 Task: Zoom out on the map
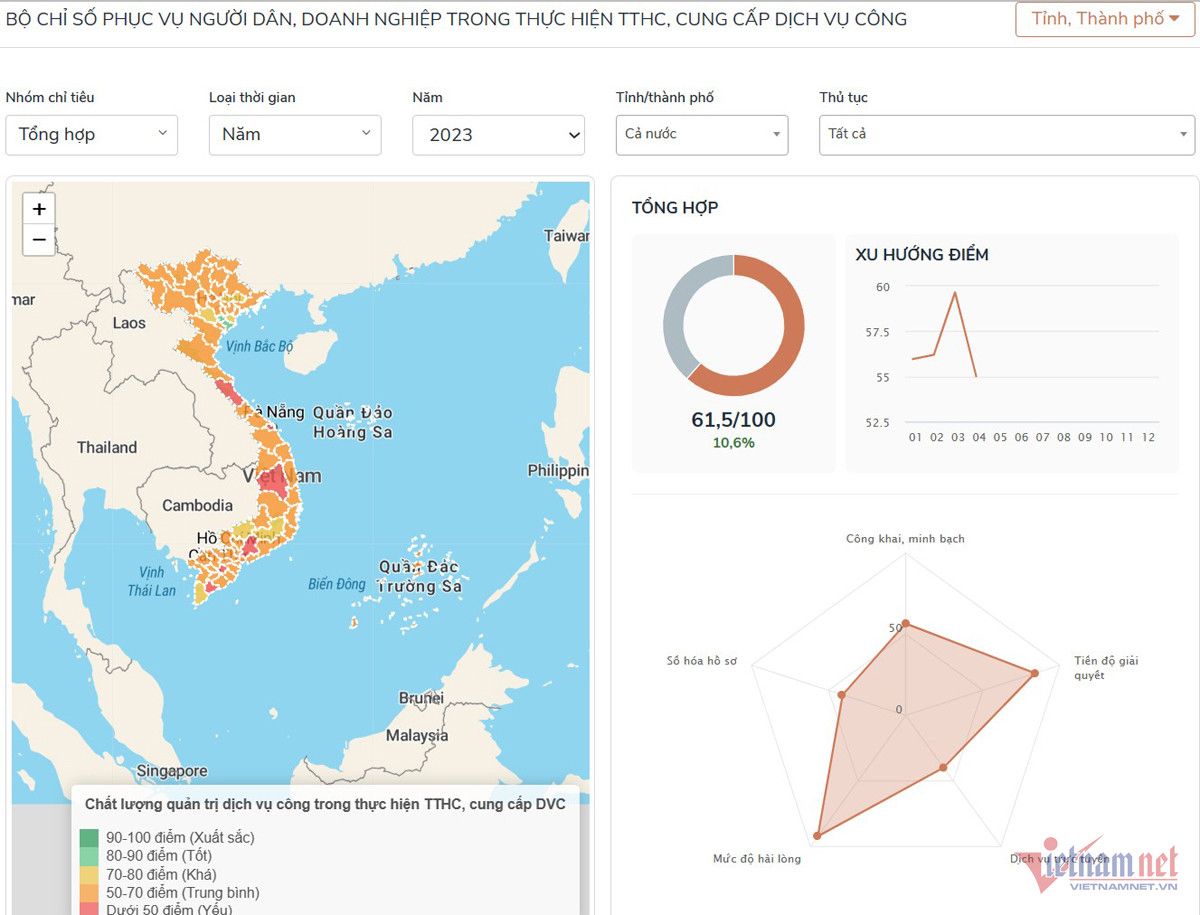[x=39, y=240]
